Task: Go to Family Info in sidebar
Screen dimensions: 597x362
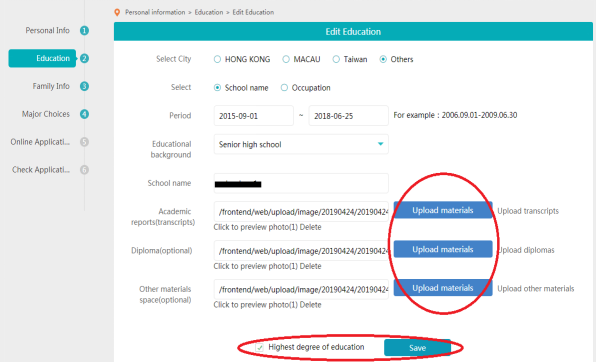Action: tap(51, 86)
